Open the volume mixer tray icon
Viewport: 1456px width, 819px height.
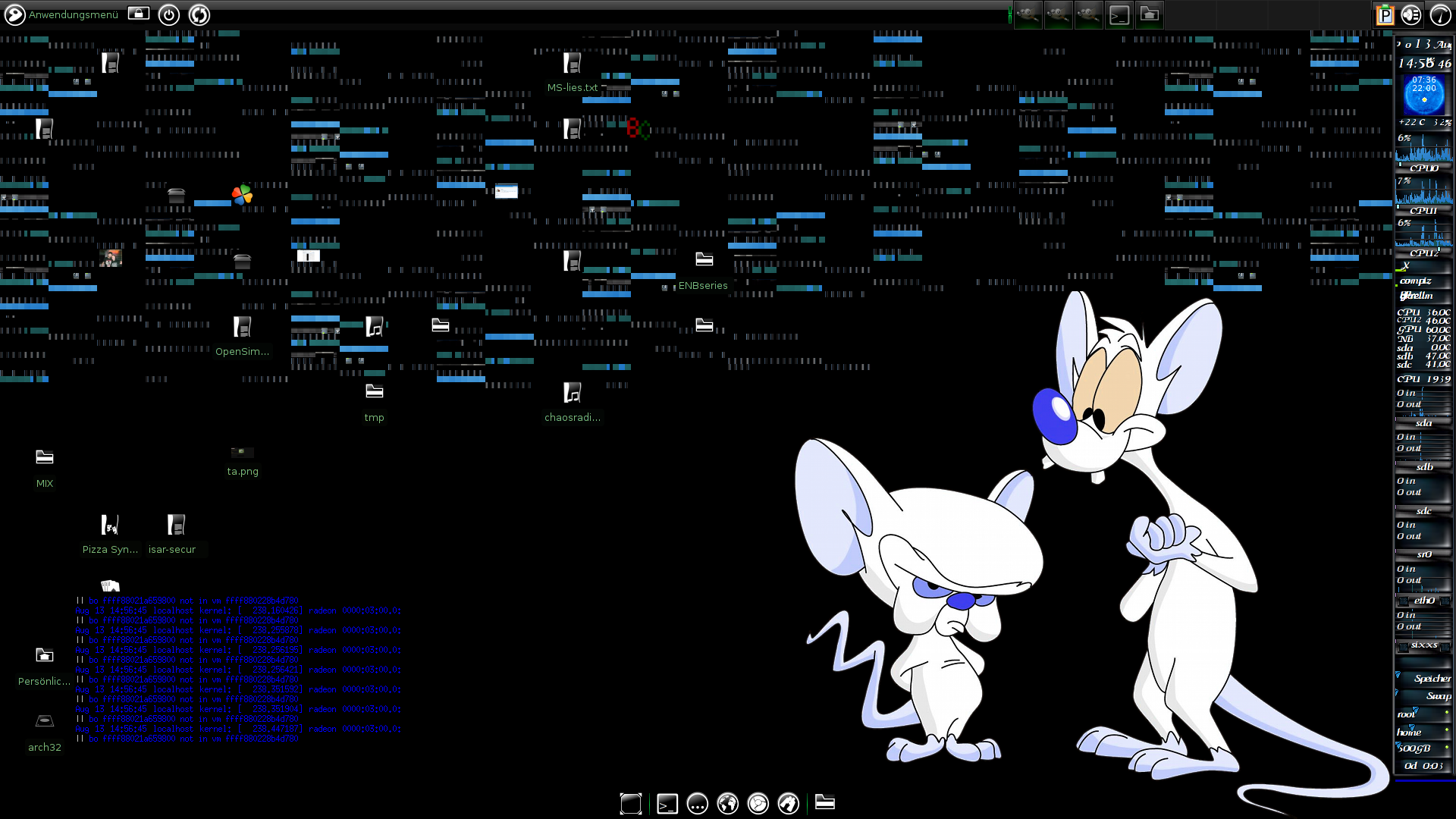1411,14
